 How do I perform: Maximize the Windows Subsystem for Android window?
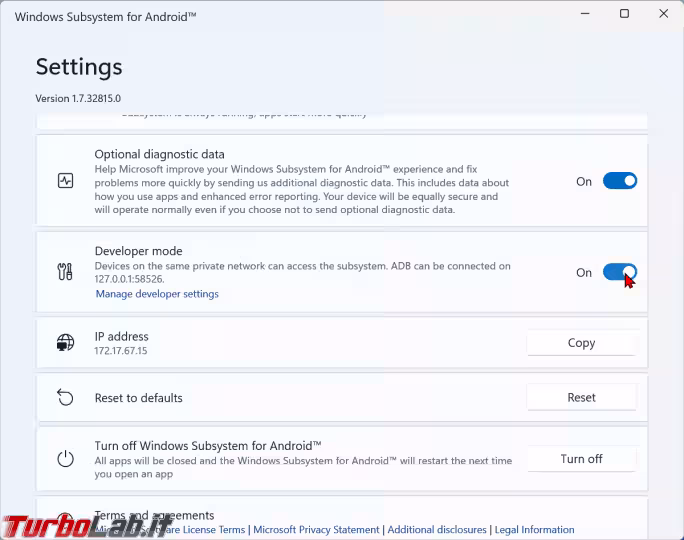[624, 14]
